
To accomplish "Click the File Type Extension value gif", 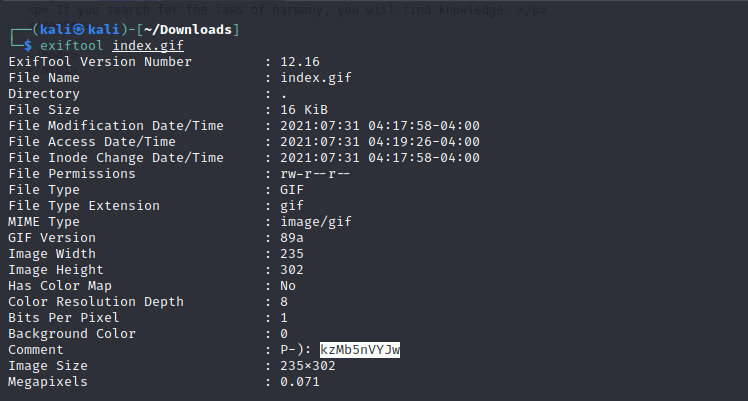I will pyautogui.click(x=292, y=206).
